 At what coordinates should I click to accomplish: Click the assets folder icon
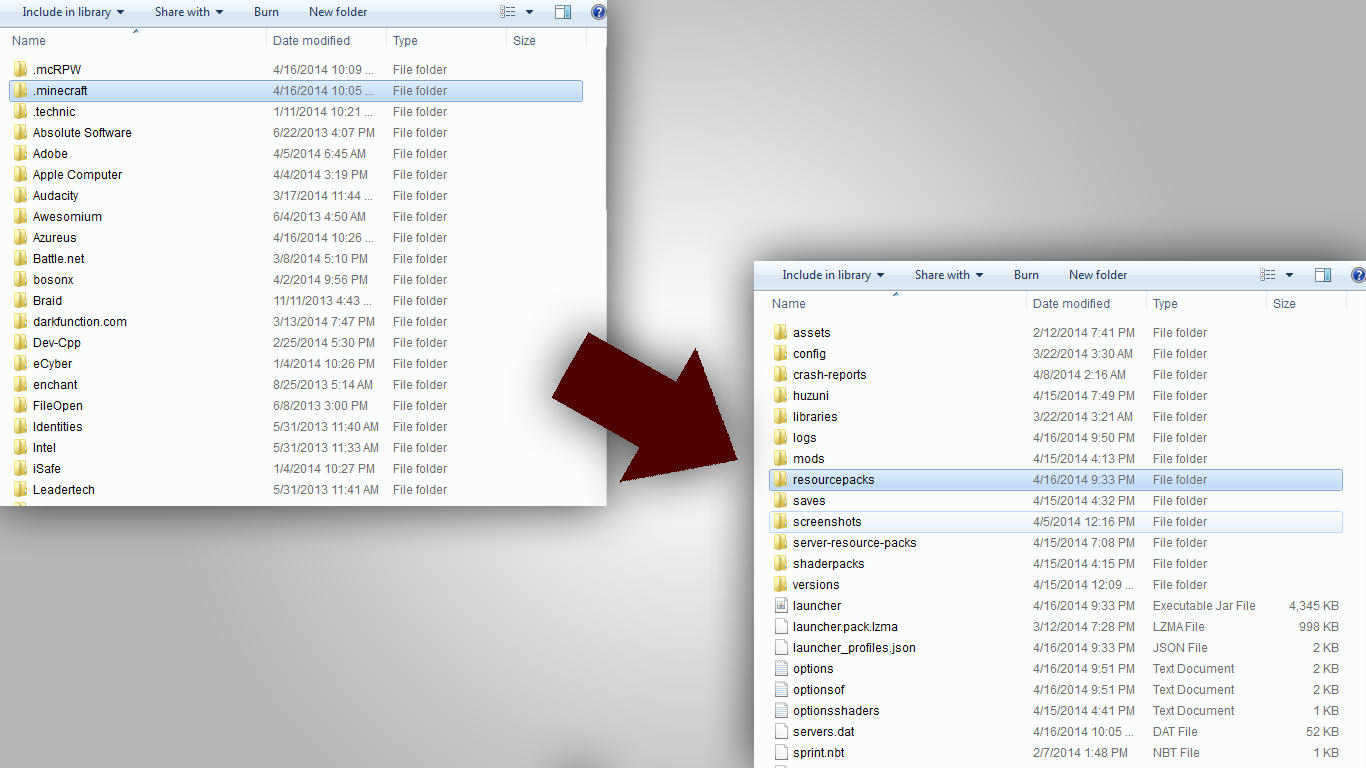[781, 332]
